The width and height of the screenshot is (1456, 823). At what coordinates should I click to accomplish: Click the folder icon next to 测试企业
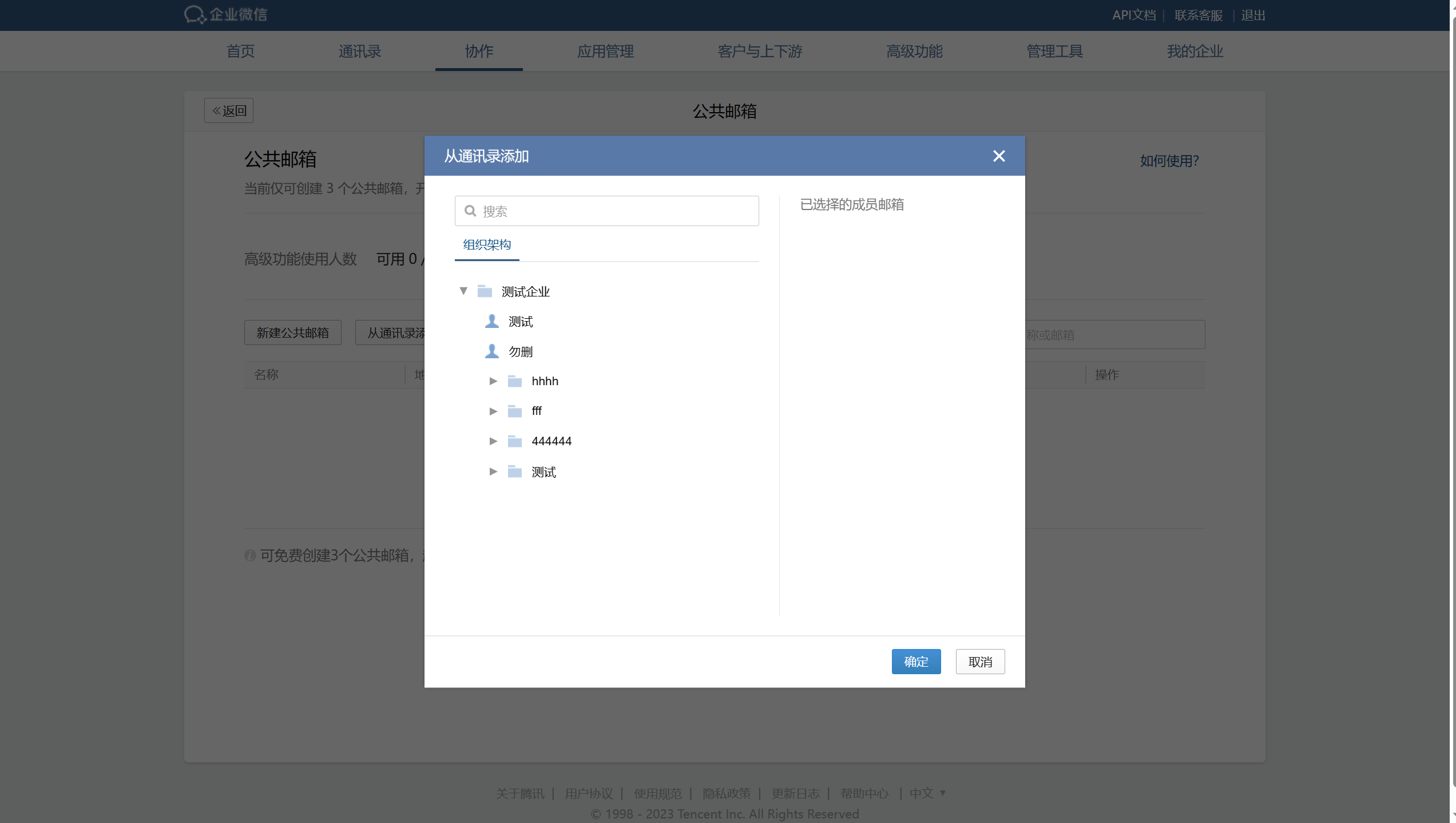[485, 291]
